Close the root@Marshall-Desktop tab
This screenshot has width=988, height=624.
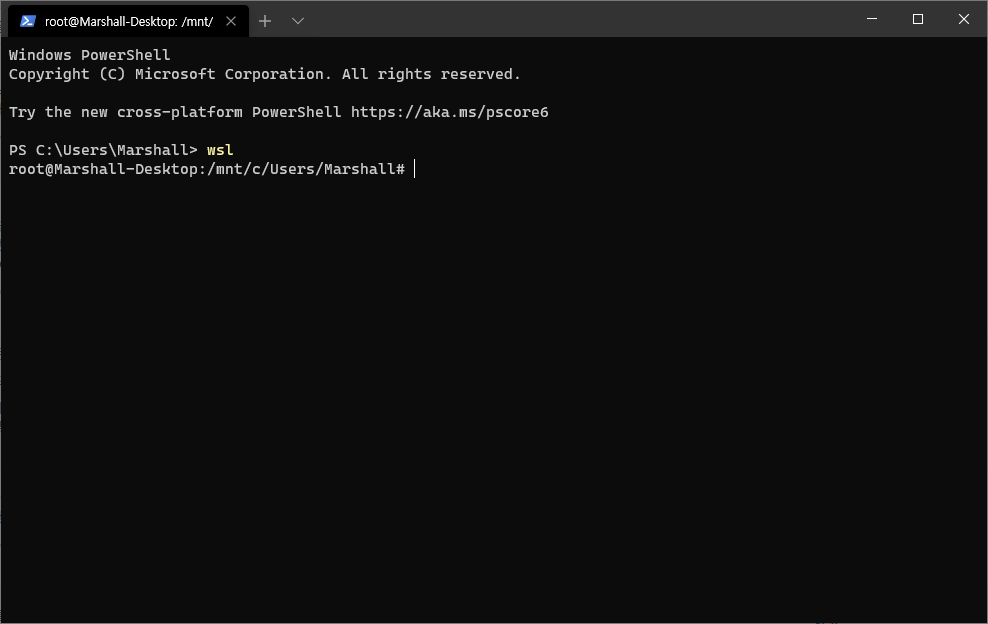click(x=232, y=21)
